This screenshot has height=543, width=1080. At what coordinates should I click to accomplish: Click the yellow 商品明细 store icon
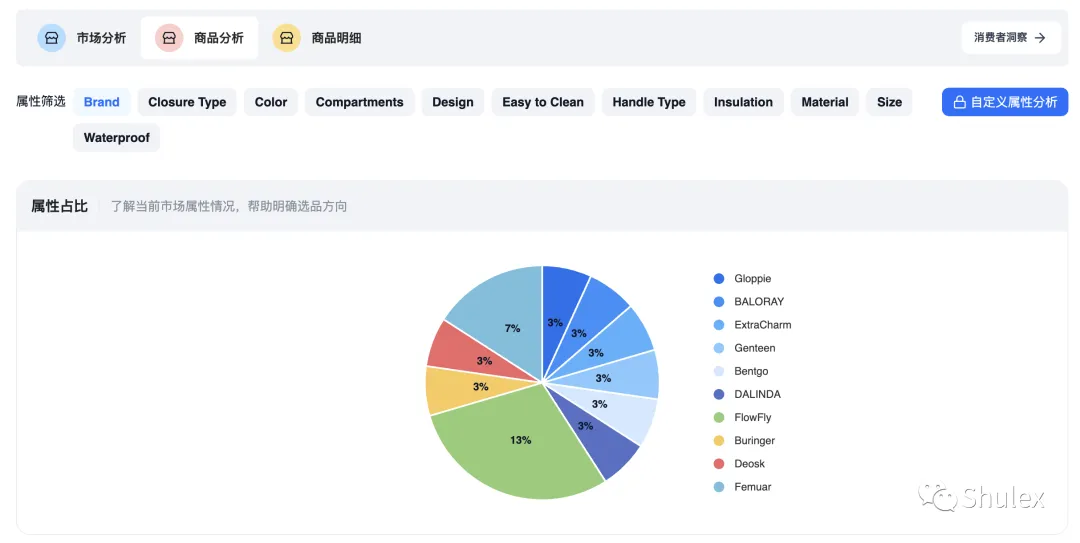pos(287,38)
